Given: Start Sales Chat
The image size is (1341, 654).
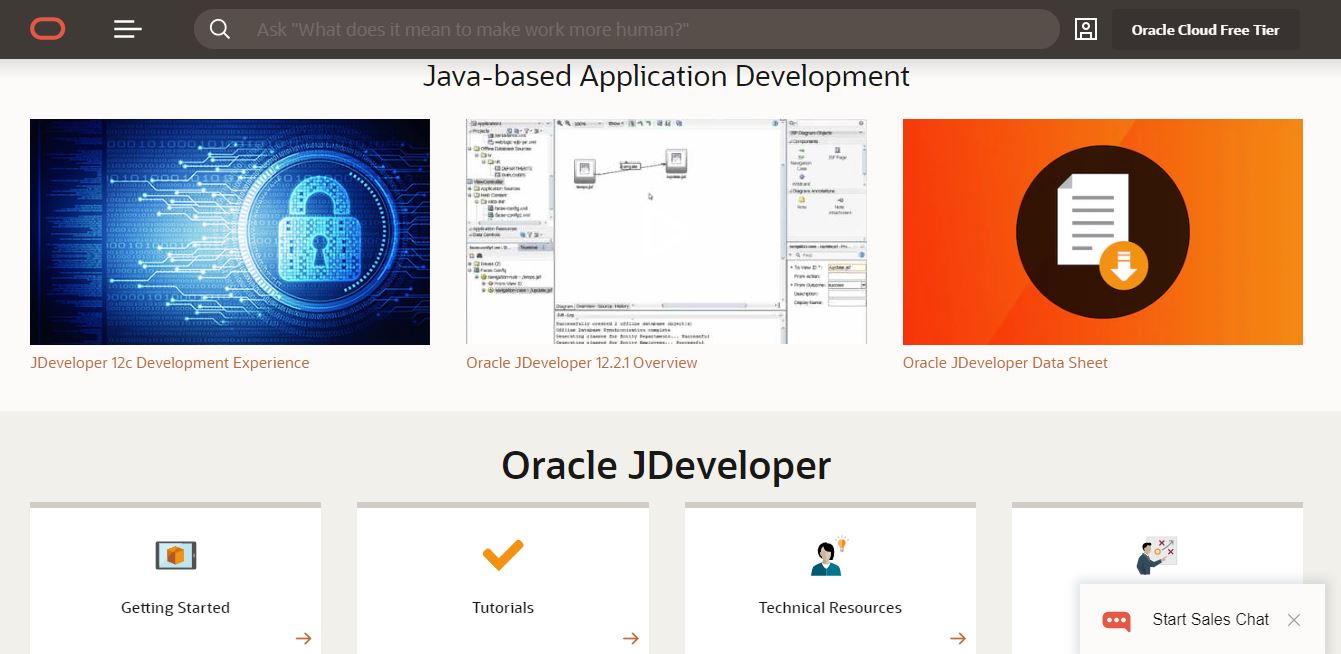Looking at the screenshot, I should [1210, 620].
